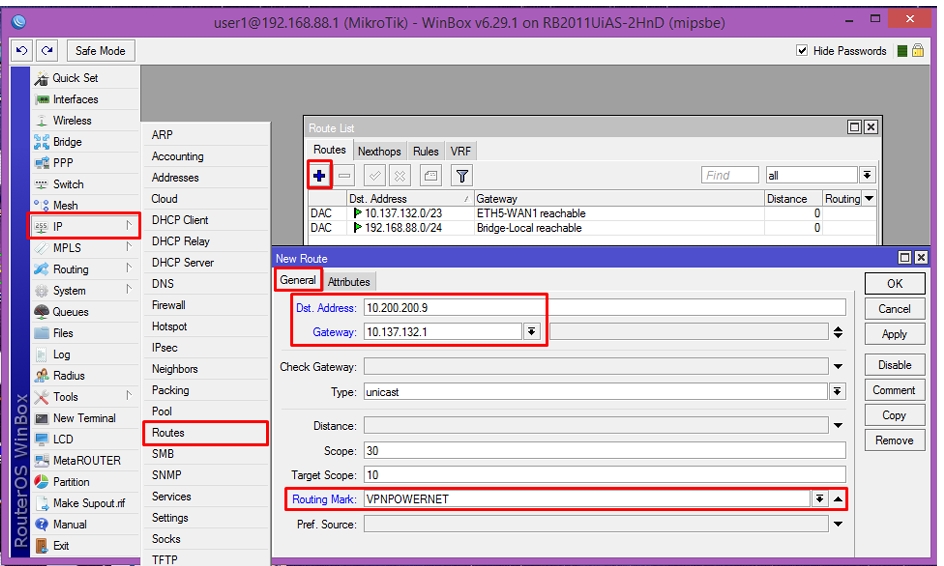Add a new route with plus icon

[x=319, y=176]
